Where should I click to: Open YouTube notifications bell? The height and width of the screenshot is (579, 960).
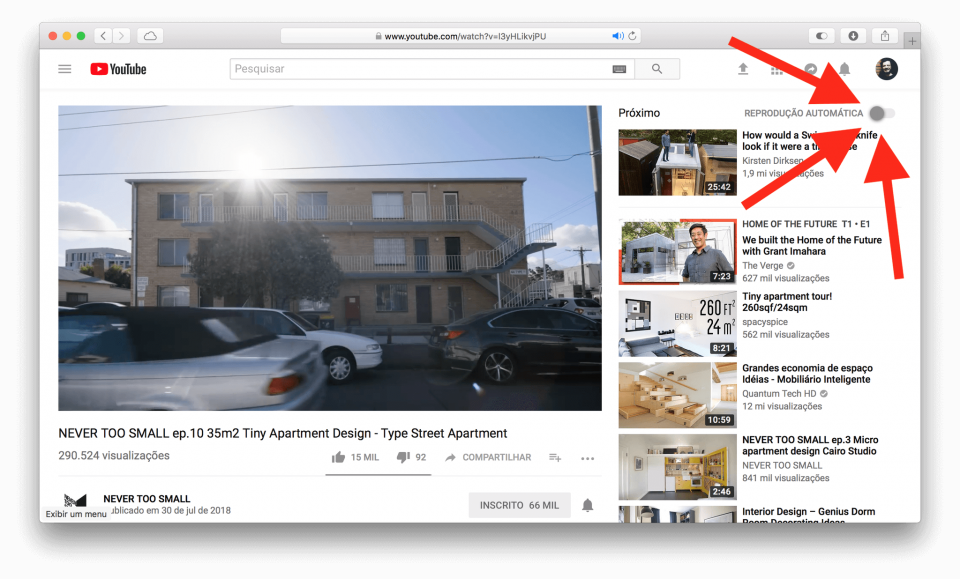pyautogui.click(x=845, y=68)
